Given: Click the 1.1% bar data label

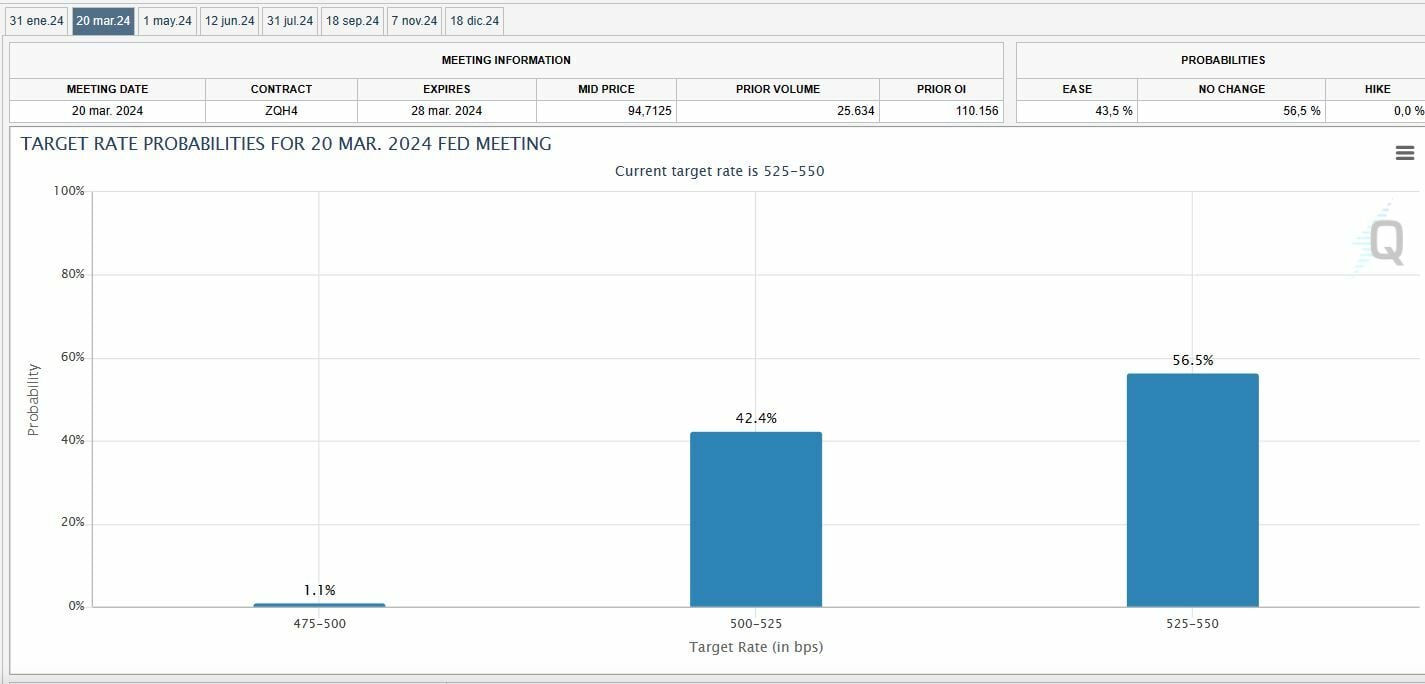Looking at the screenshot, I should (319, 590).
